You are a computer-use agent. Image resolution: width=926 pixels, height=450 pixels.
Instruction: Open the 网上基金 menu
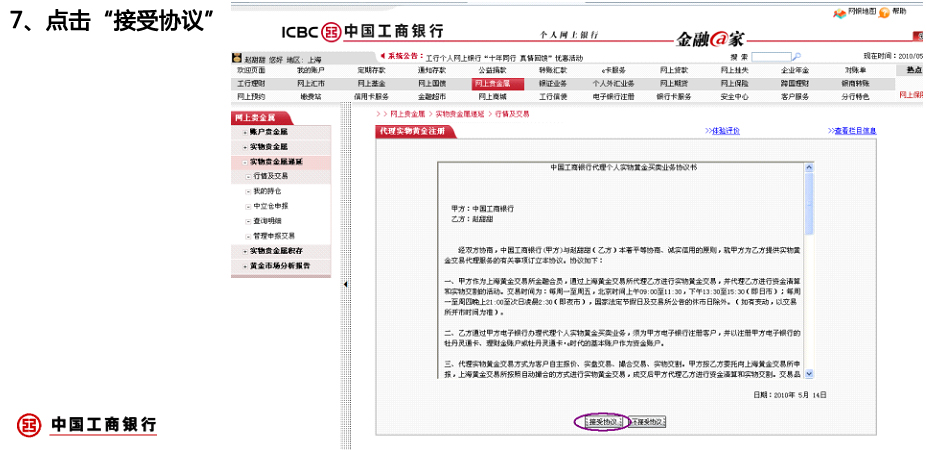pyautogui.click(x=371, y=83)
